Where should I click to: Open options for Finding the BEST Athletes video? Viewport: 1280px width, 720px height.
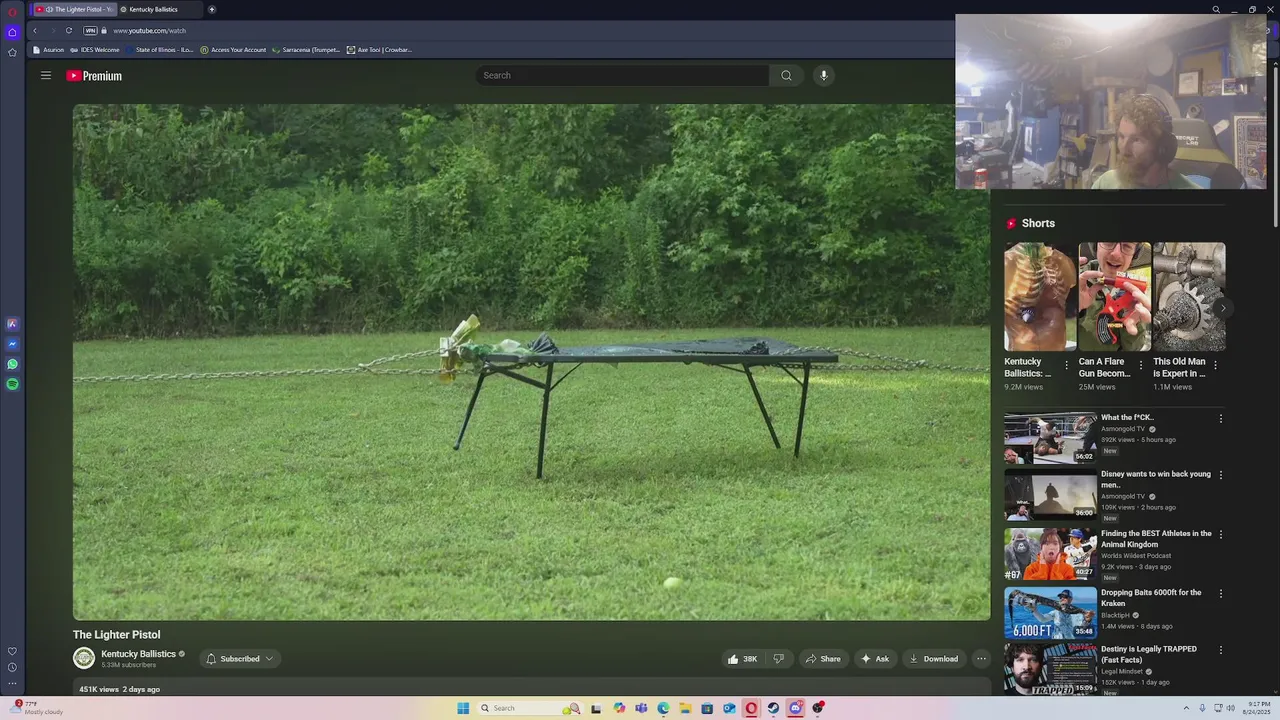point(1220,535)
